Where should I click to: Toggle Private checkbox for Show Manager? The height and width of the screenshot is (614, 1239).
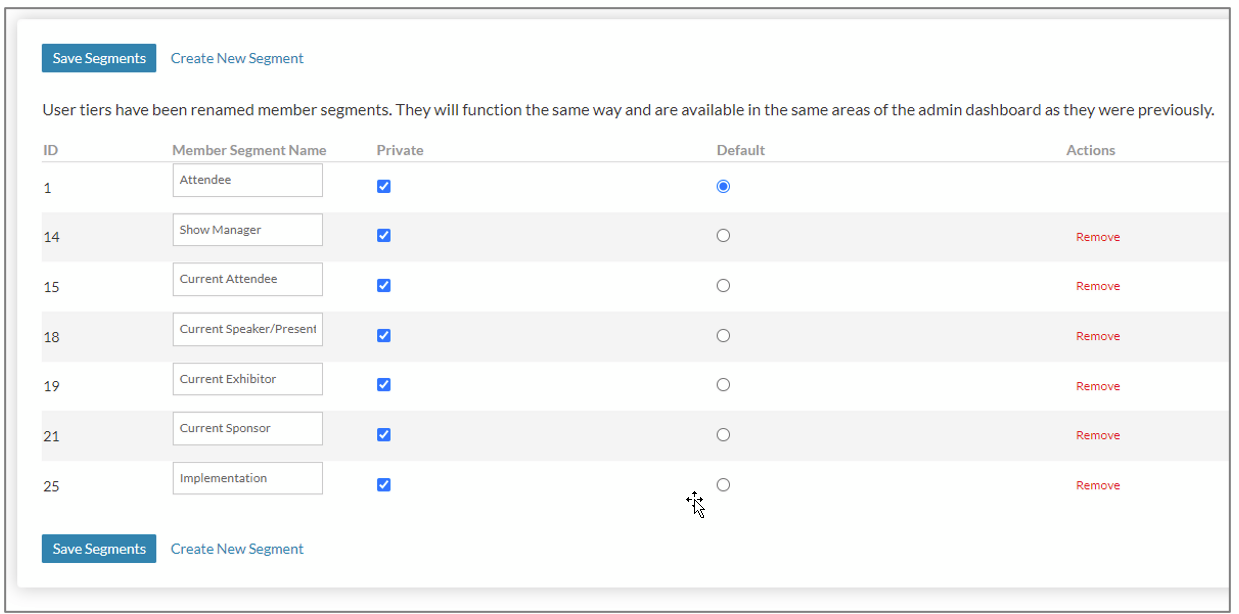coord(384,236)
